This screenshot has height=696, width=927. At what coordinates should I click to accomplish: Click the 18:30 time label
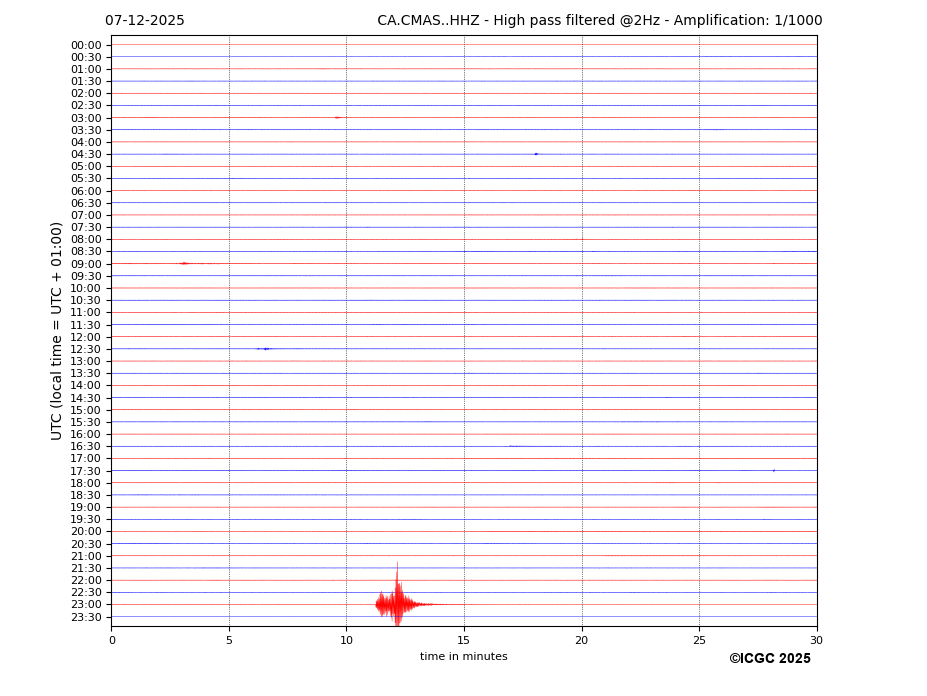86,495
